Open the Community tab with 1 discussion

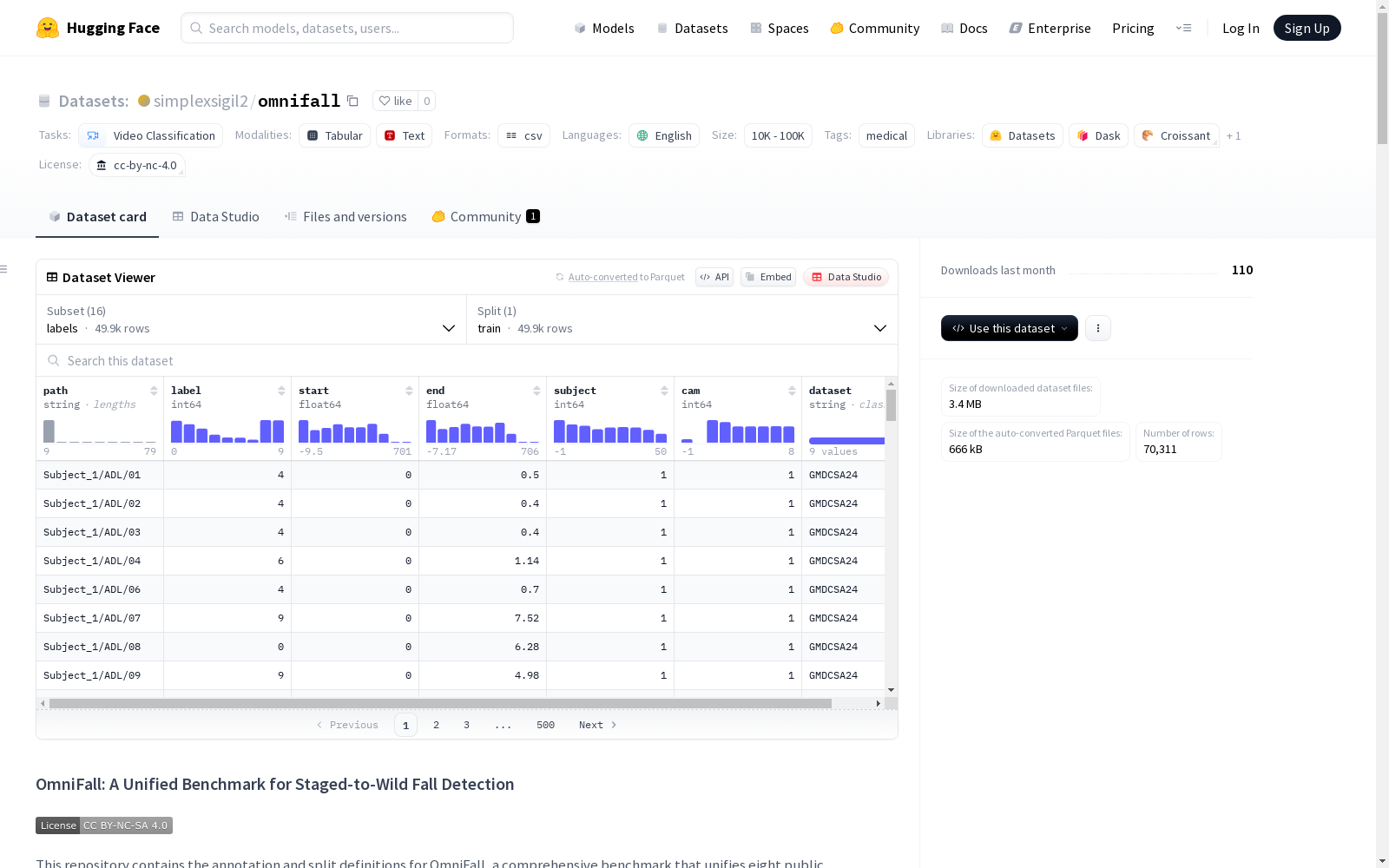[x=486, y=217]
